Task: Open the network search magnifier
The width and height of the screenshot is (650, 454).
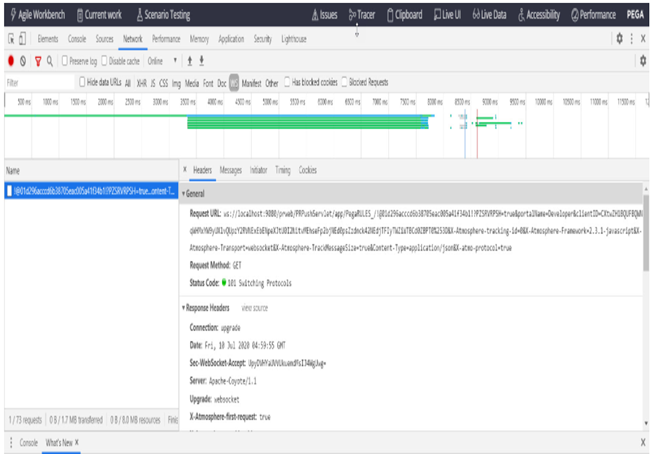Action: point(50,61)
